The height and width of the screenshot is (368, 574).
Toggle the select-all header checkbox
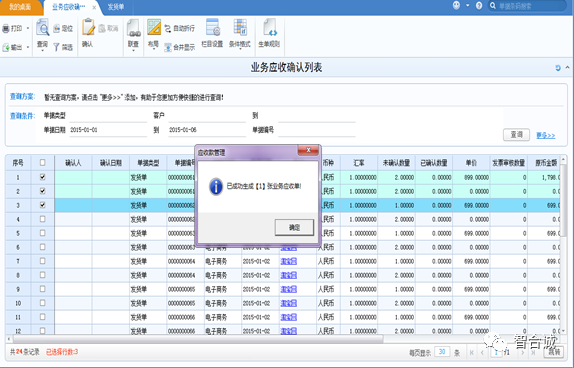click(42, 163)
